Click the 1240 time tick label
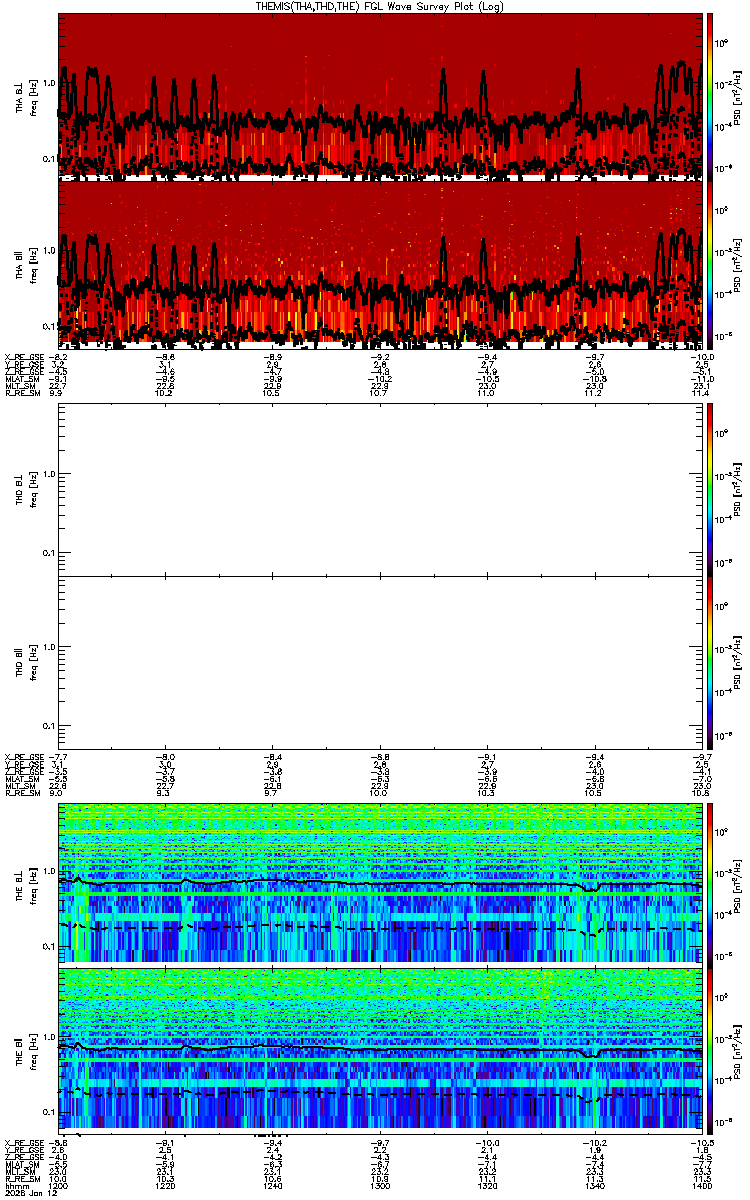Screen dimensions: 750x1200 pyautogui.click(x=274, y=1184)
